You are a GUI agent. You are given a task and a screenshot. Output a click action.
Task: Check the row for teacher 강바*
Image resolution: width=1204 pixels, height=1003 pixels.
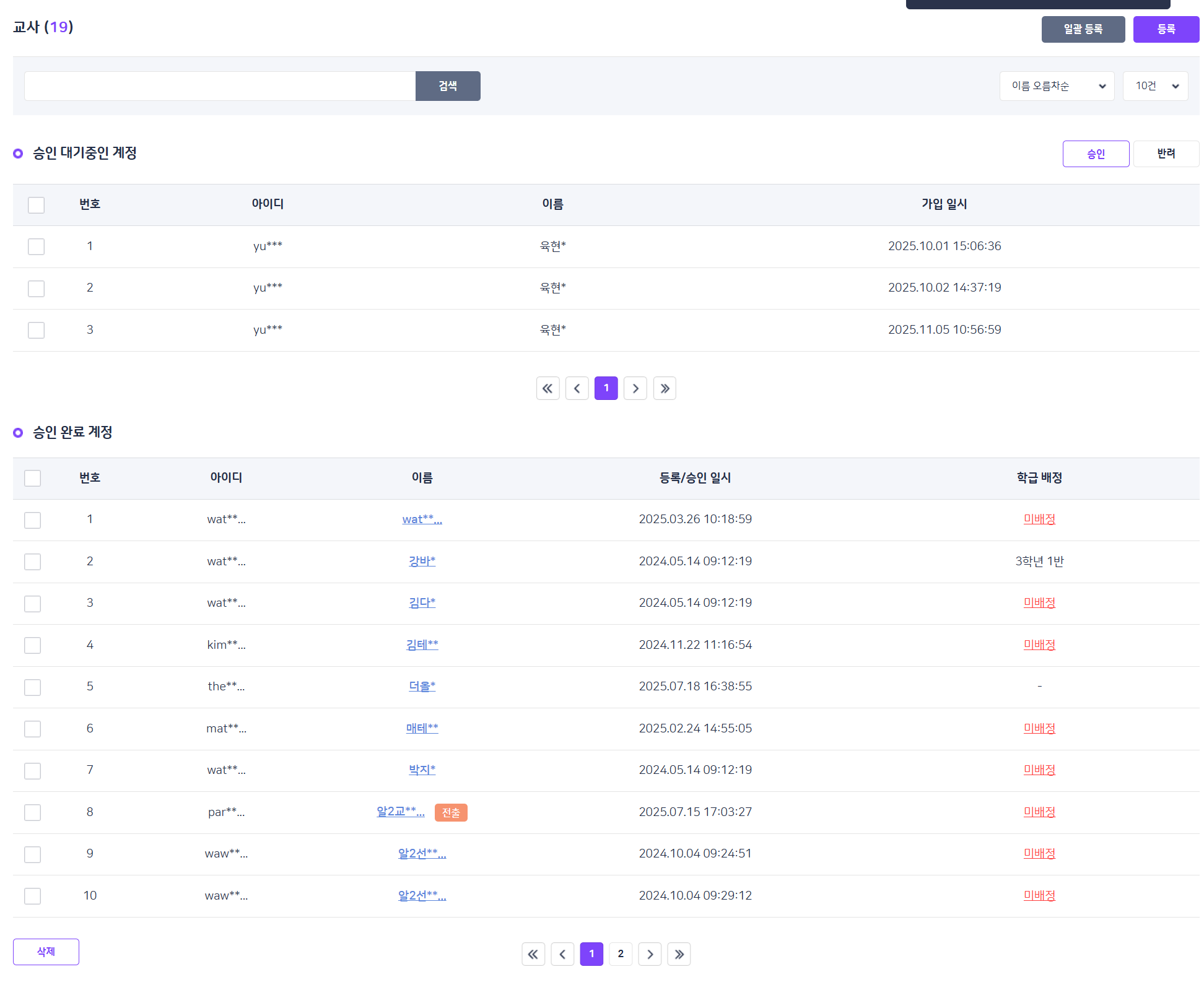pos(32,562)
